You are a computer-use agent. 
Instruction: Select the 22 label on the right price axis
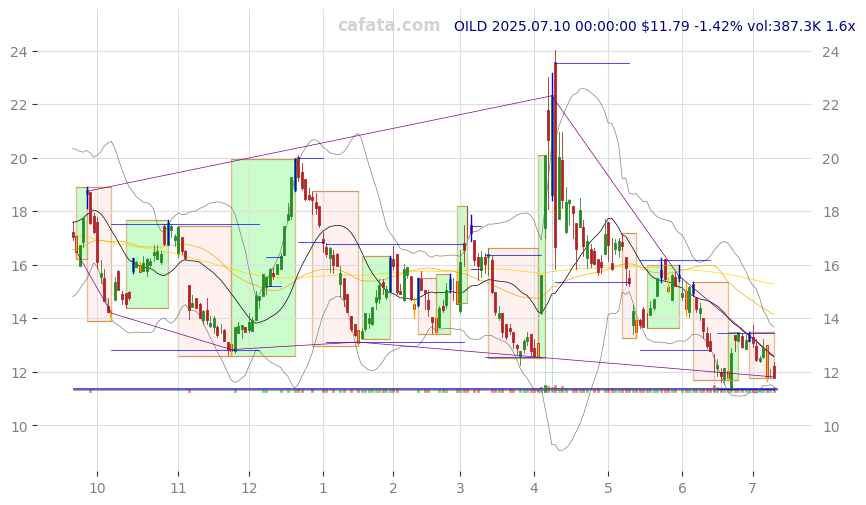tap(831, 105)
